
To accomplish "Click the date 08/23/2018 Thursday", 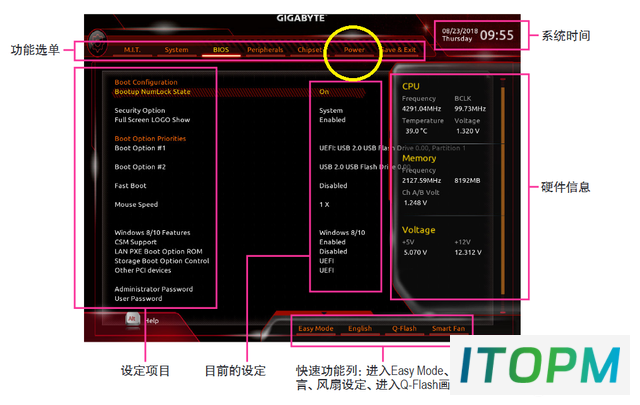I will tap(460, 35).
